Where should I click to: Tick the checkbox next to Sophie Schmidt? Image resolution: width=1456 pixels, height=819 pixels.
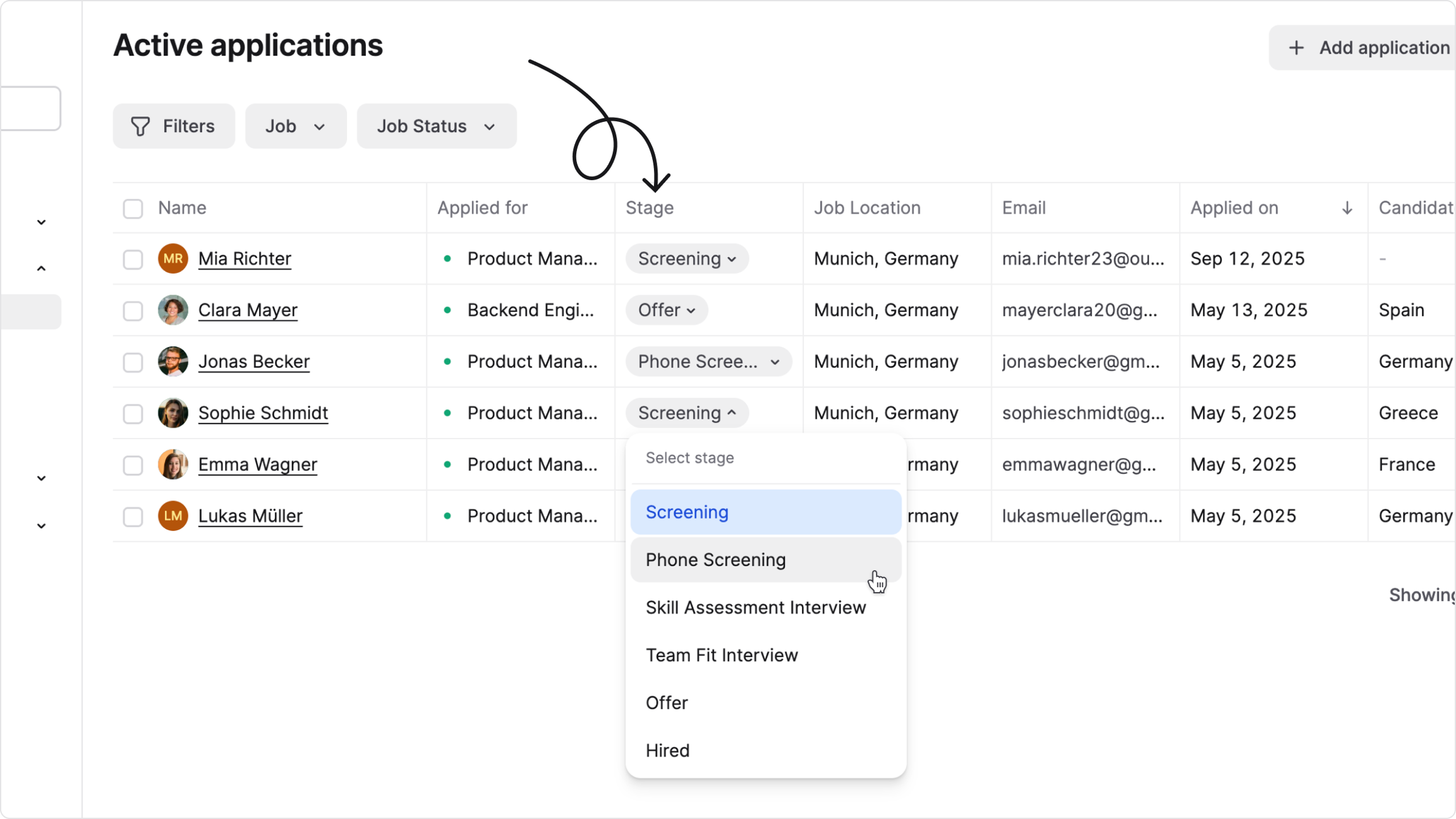(x=133, y=413)
